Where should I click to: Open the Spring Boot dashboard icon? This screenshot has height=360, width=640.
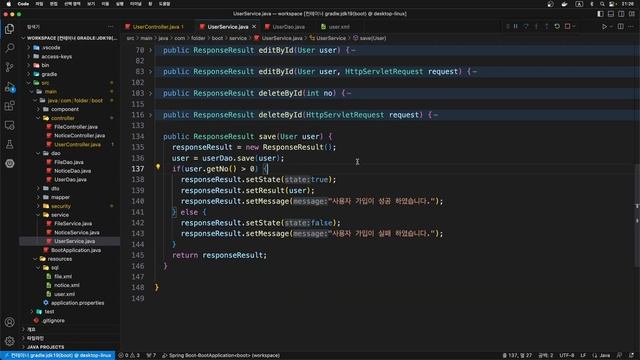tap(9, 163)
